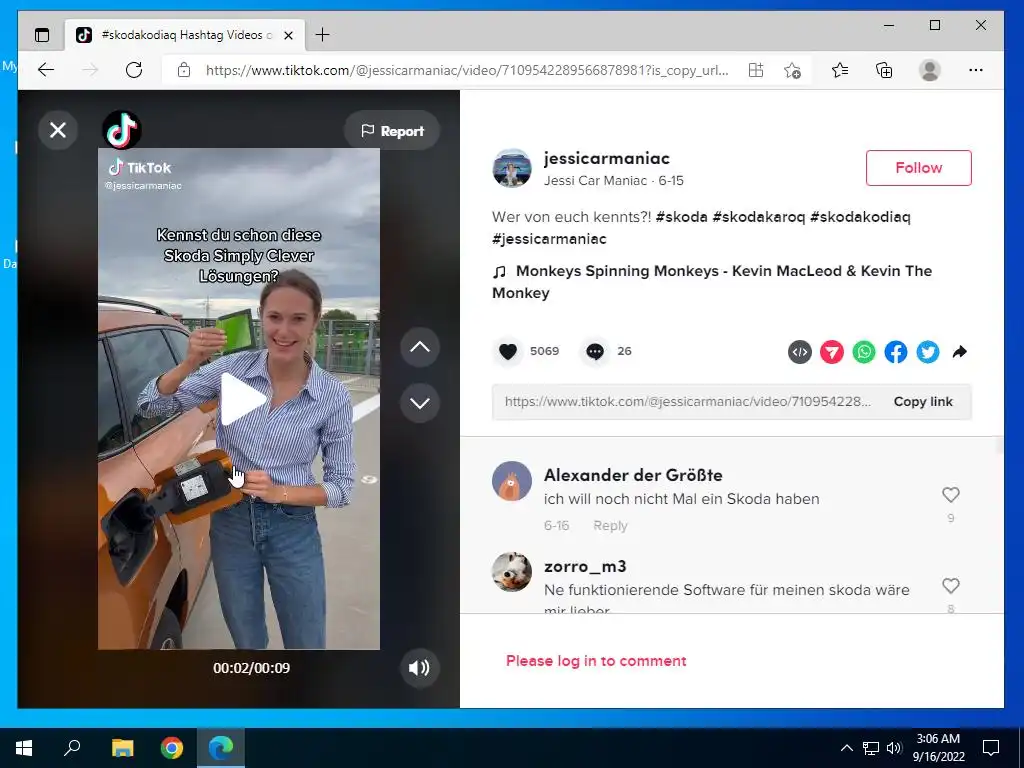Show hidden system tray icons
The width and height of the screenshot is (1024, 768).
click(x=846, y=748)
